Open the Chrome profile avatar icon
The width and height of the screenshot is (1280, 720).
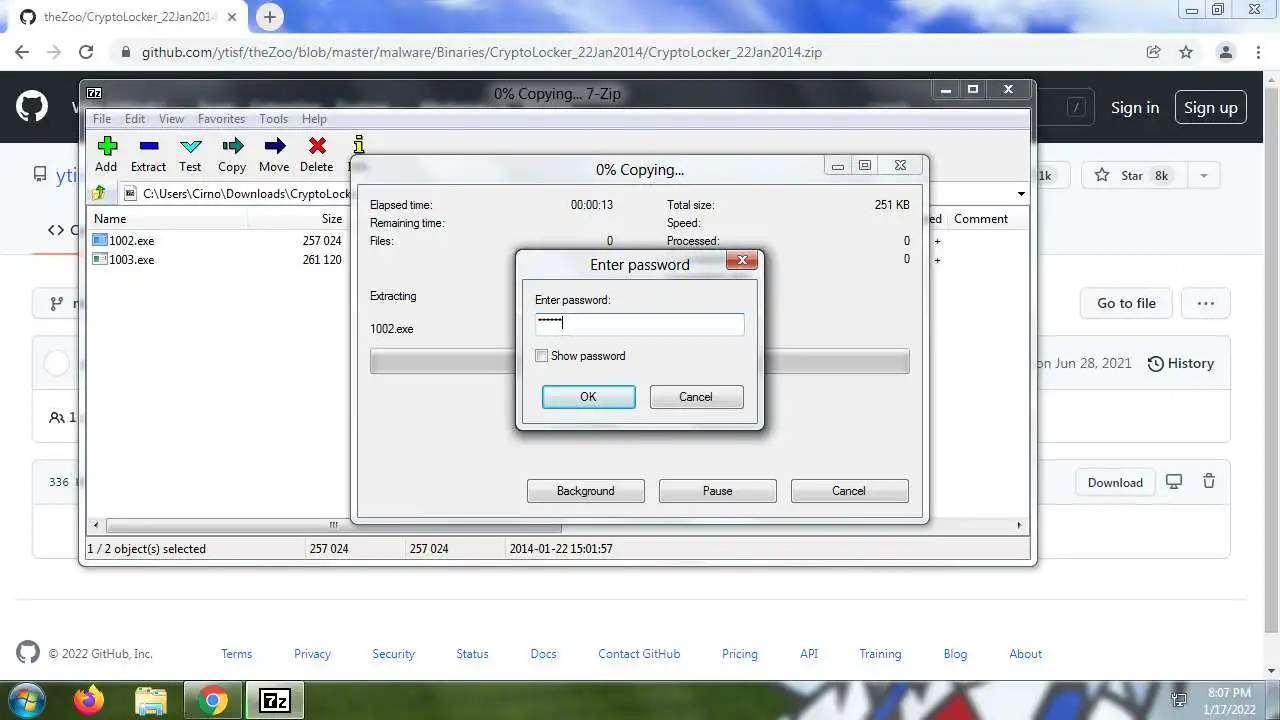click(1225, 52)
